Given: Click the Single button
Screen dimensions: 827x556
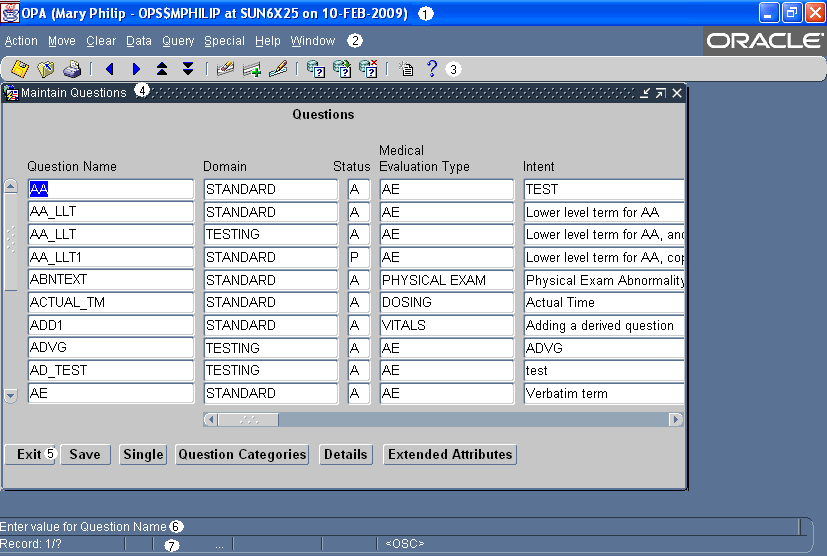Looking at the screenshot, I should [x=143, y=454].
